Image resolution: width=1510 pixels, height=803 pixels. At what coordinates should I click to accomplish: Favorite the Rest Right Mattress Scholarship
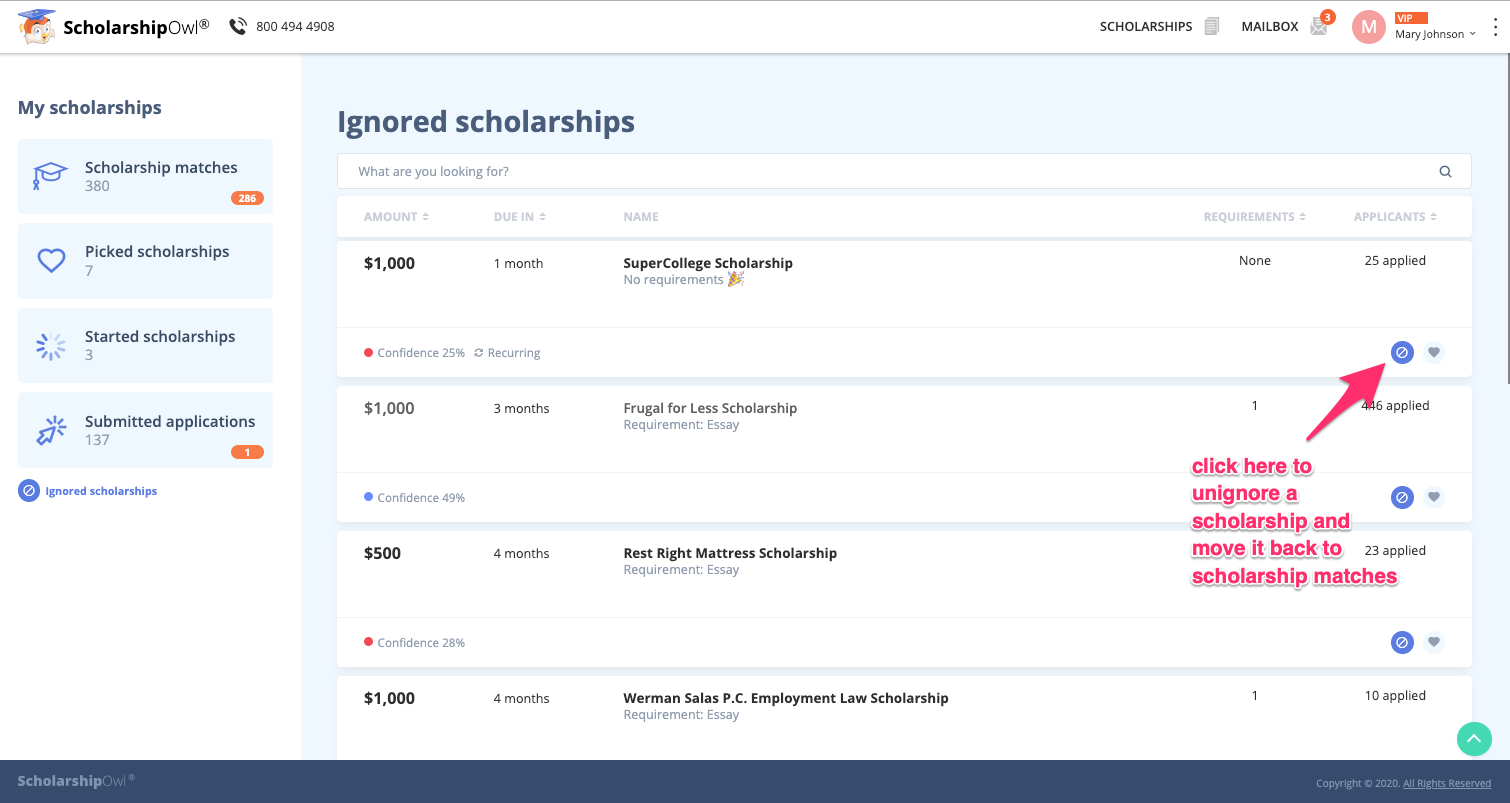click(1434, 642)
